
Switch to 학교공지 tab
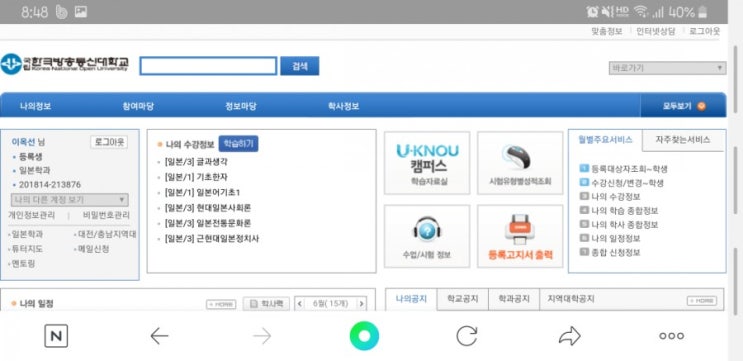[462, 299]
